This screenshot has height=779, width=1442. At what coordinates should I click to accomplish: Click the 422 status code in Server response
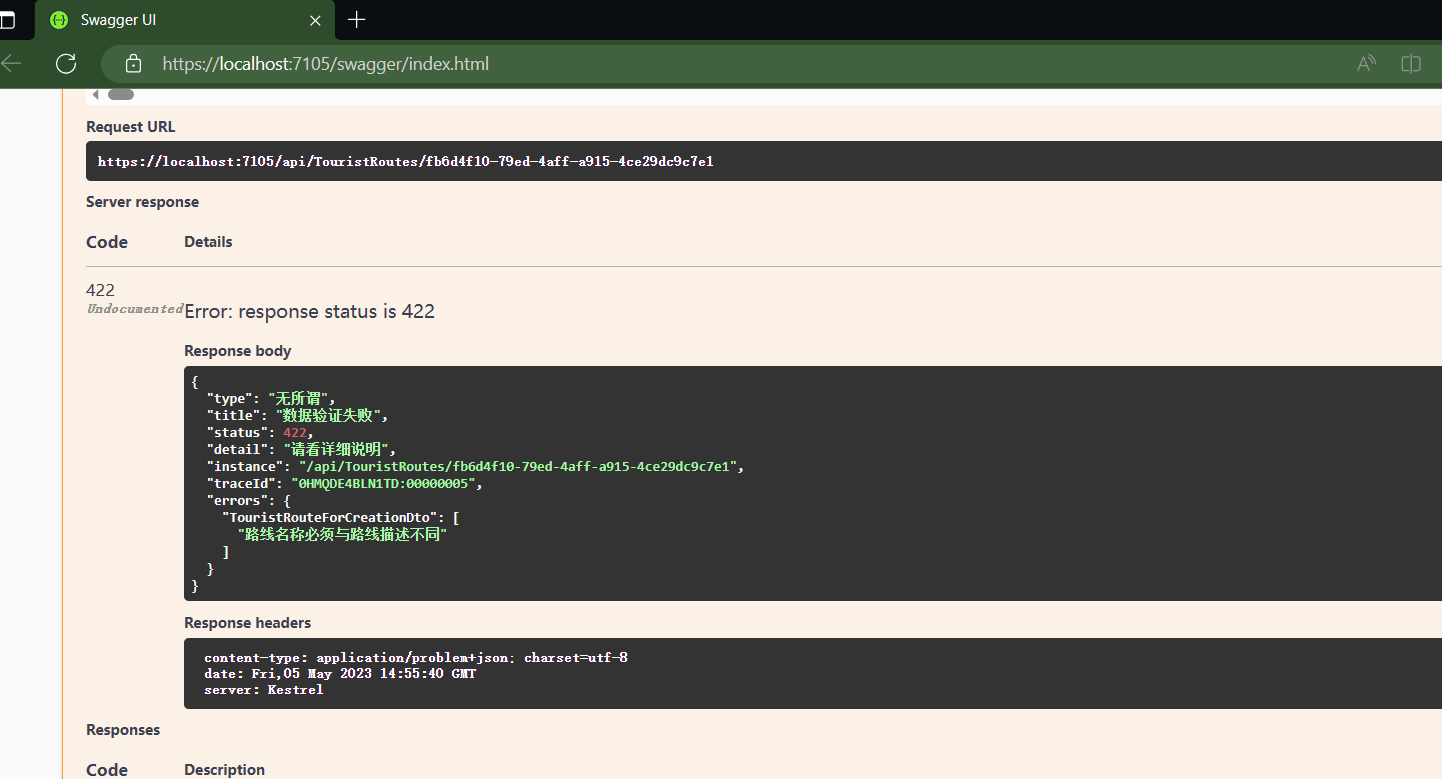(101, 290)
